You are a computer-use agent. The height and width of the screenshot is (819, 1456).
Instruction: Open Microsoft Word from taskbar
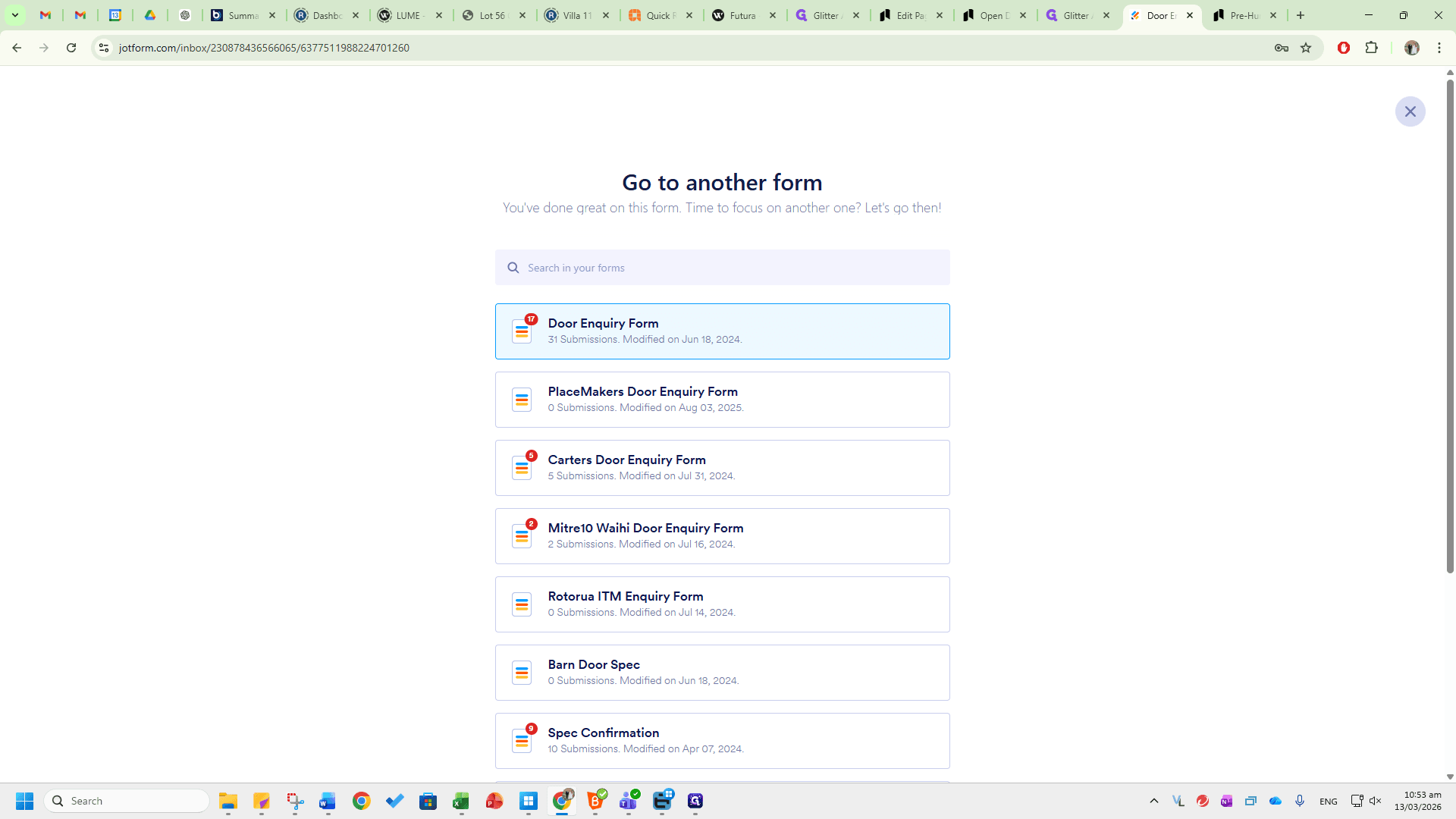tap(328, 801)
